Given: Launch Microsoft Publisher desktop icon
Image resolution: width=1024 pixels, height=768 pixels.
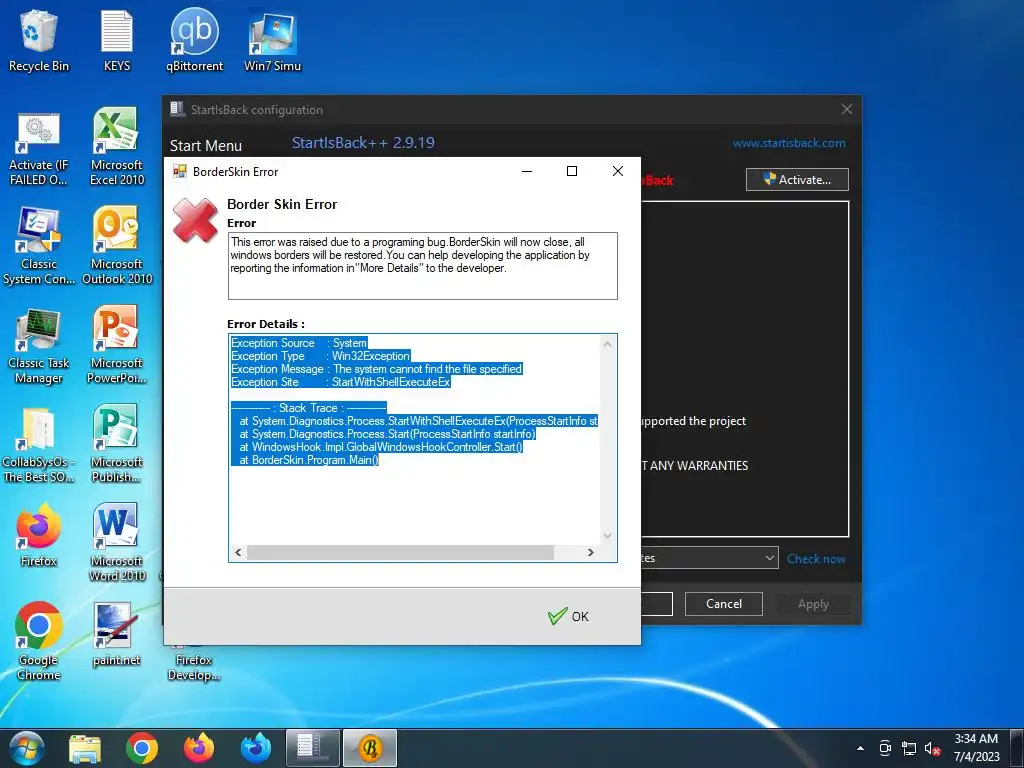Looking at the screenshot, I should point(116,444).
